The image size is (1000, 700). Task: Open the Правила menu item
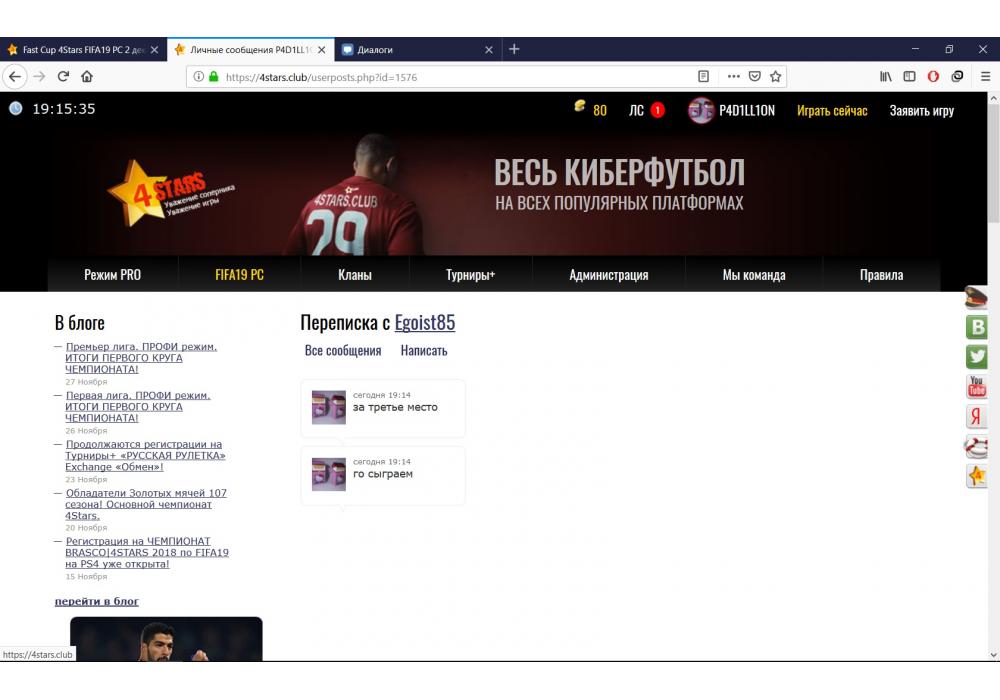tap(881, 275)
